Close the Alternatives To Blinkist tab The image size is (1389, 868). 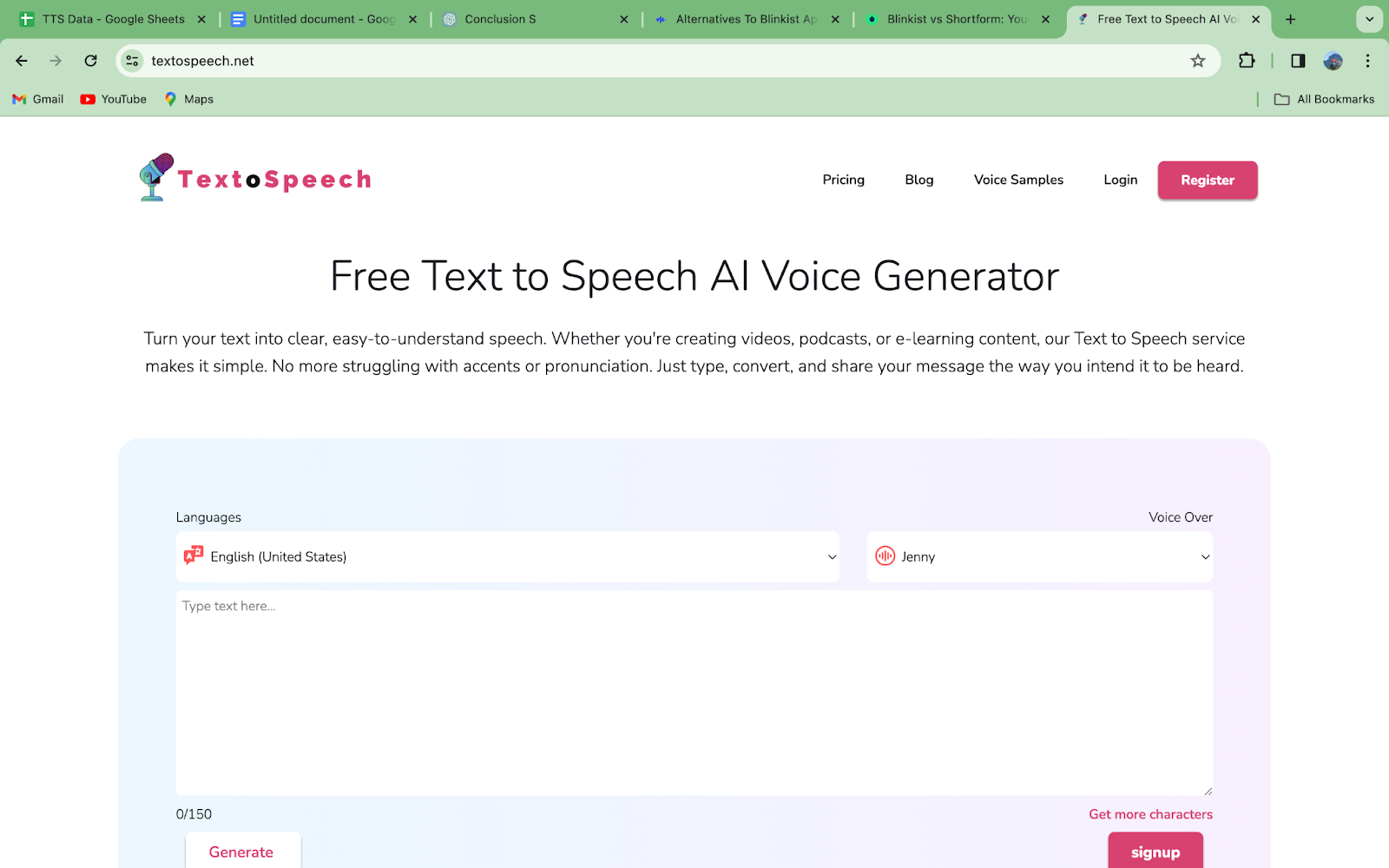835,19
